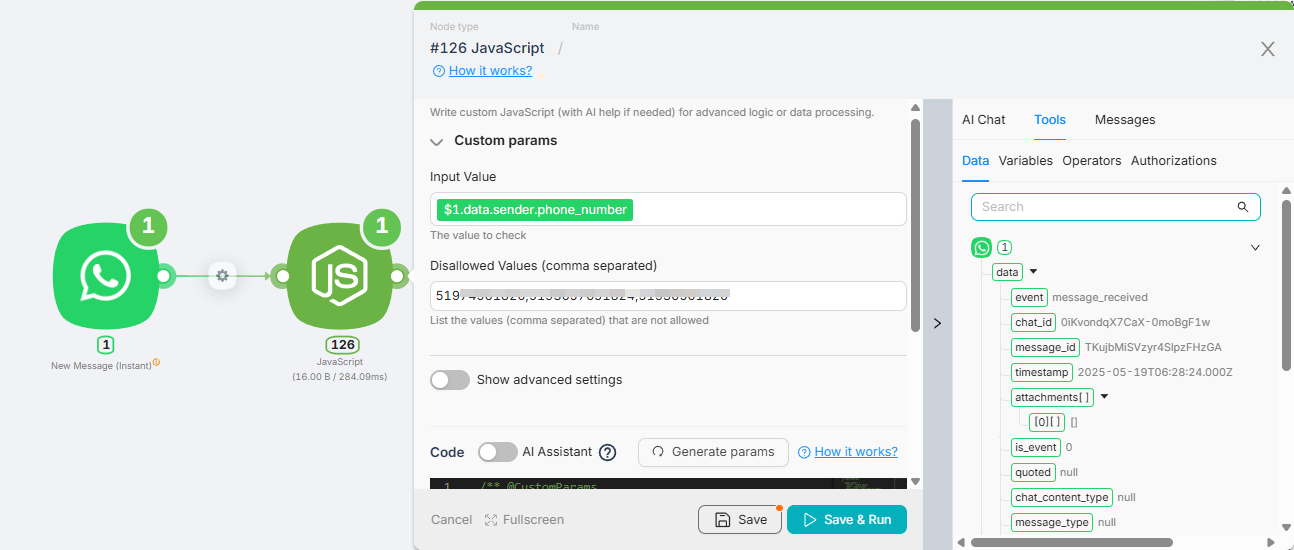Open the gear settings between nodes
Viewport: 1294px width, 550px height.
(222, 275)
